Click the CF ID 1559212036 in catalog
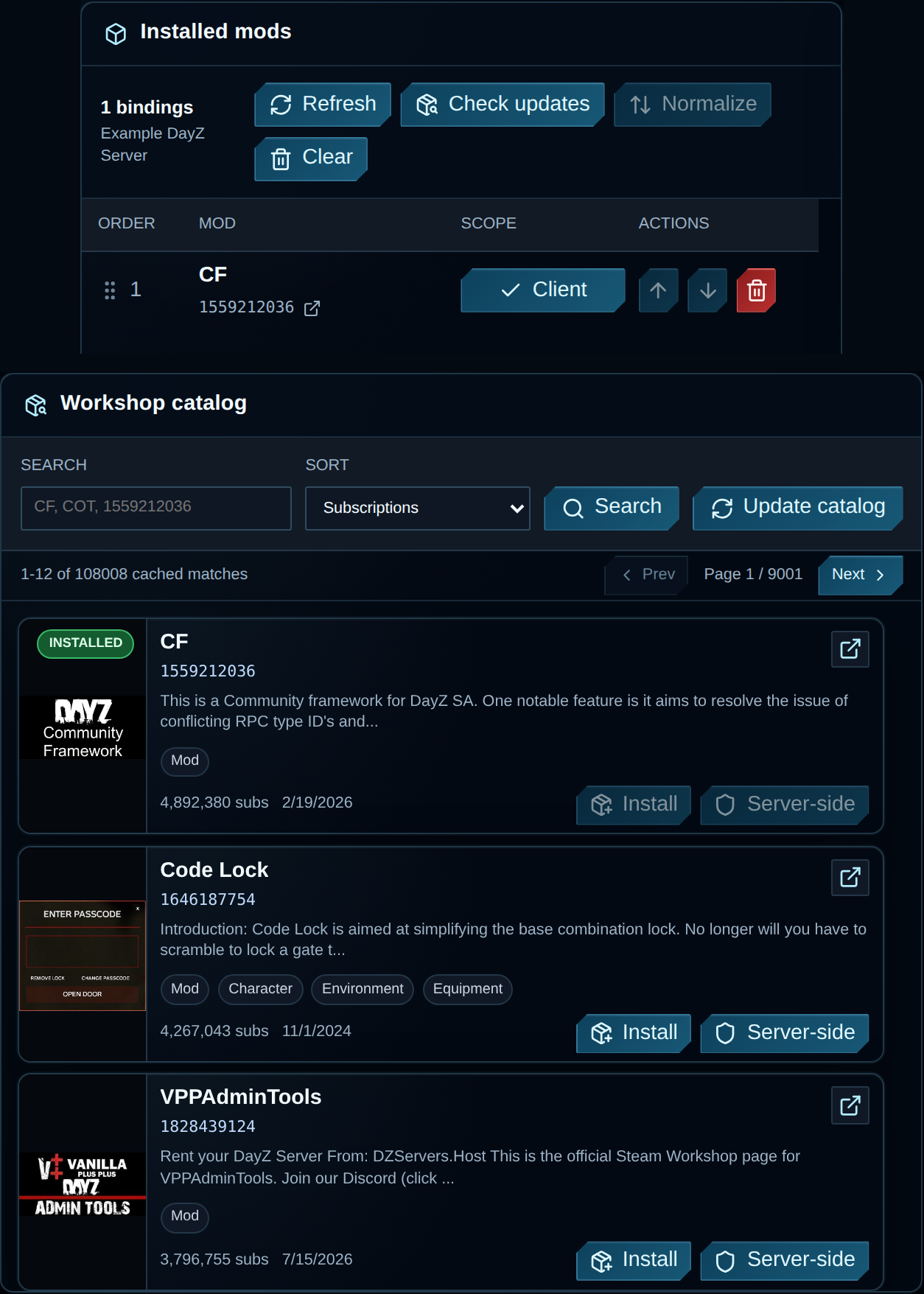 208,671
